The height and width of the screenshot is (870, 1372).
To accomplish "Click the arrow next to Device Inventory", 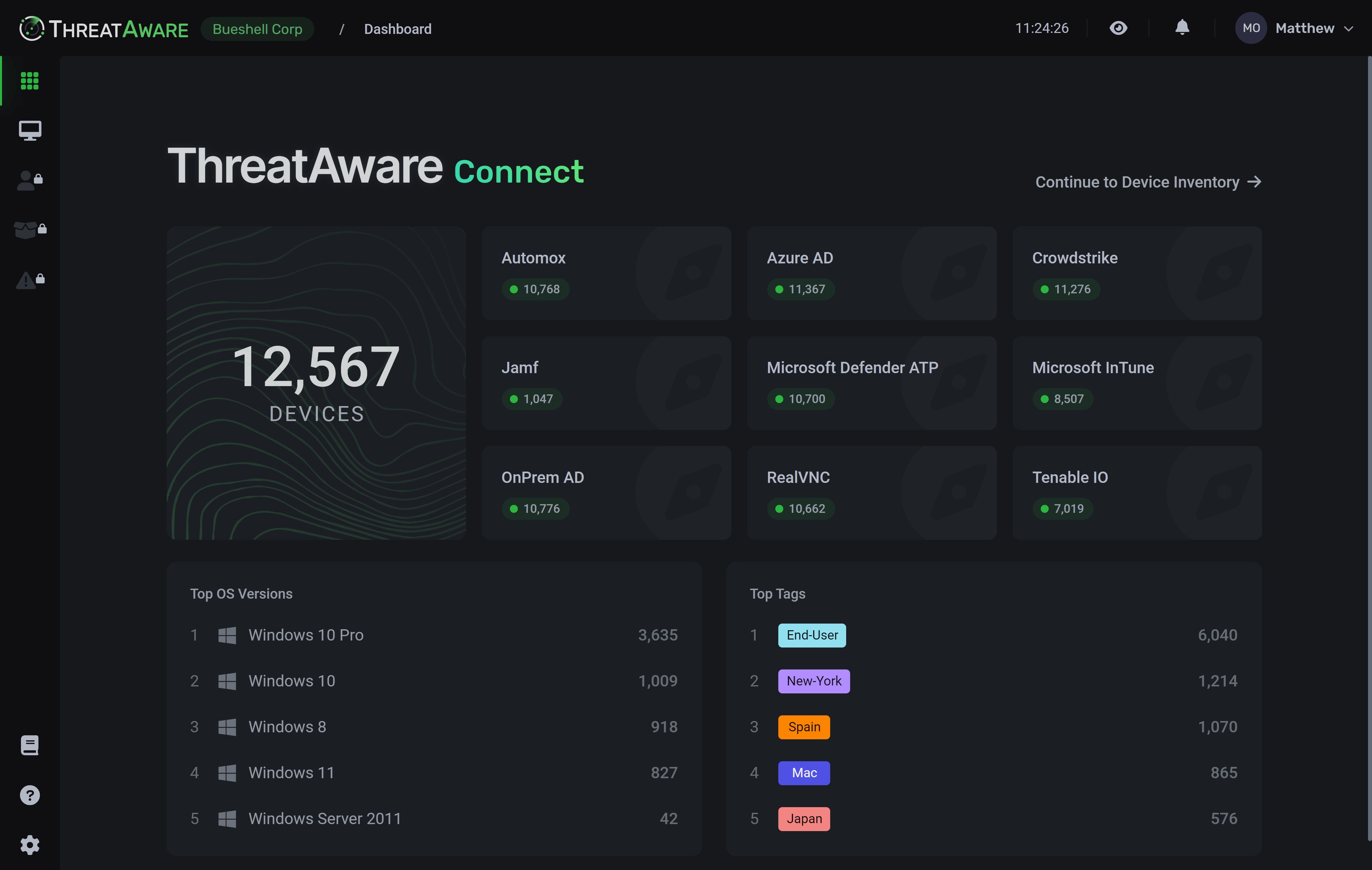I will coord(1254,182).
